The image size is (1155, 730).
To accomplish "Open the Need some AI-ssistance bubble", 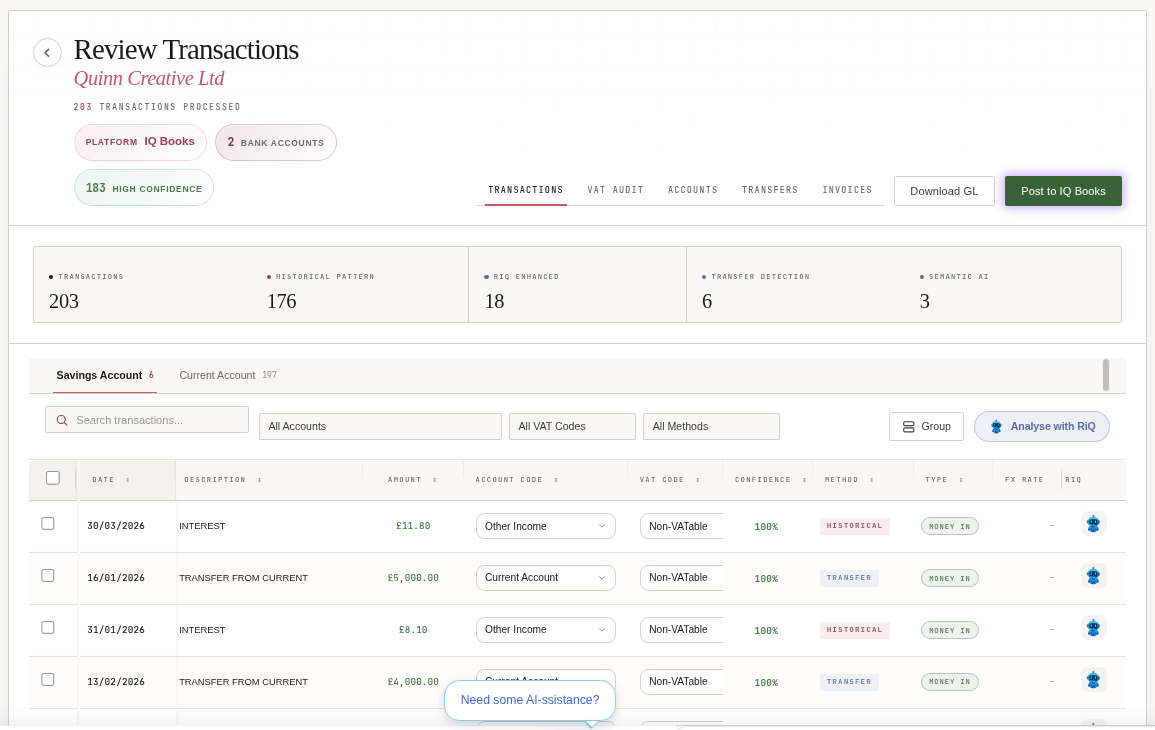I will (530, 700).
